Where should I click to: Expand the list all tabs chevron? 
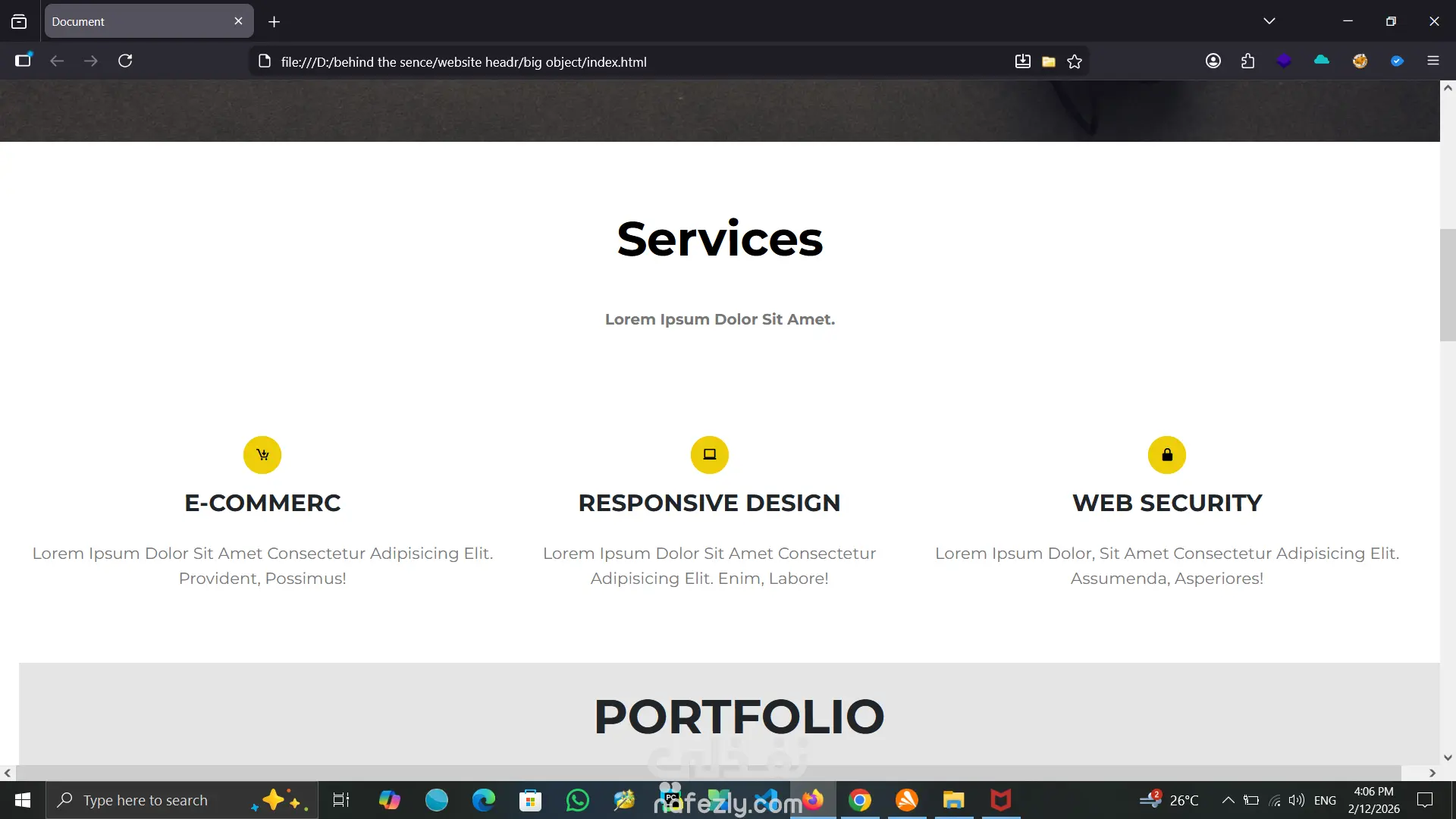click(1269, 21)
